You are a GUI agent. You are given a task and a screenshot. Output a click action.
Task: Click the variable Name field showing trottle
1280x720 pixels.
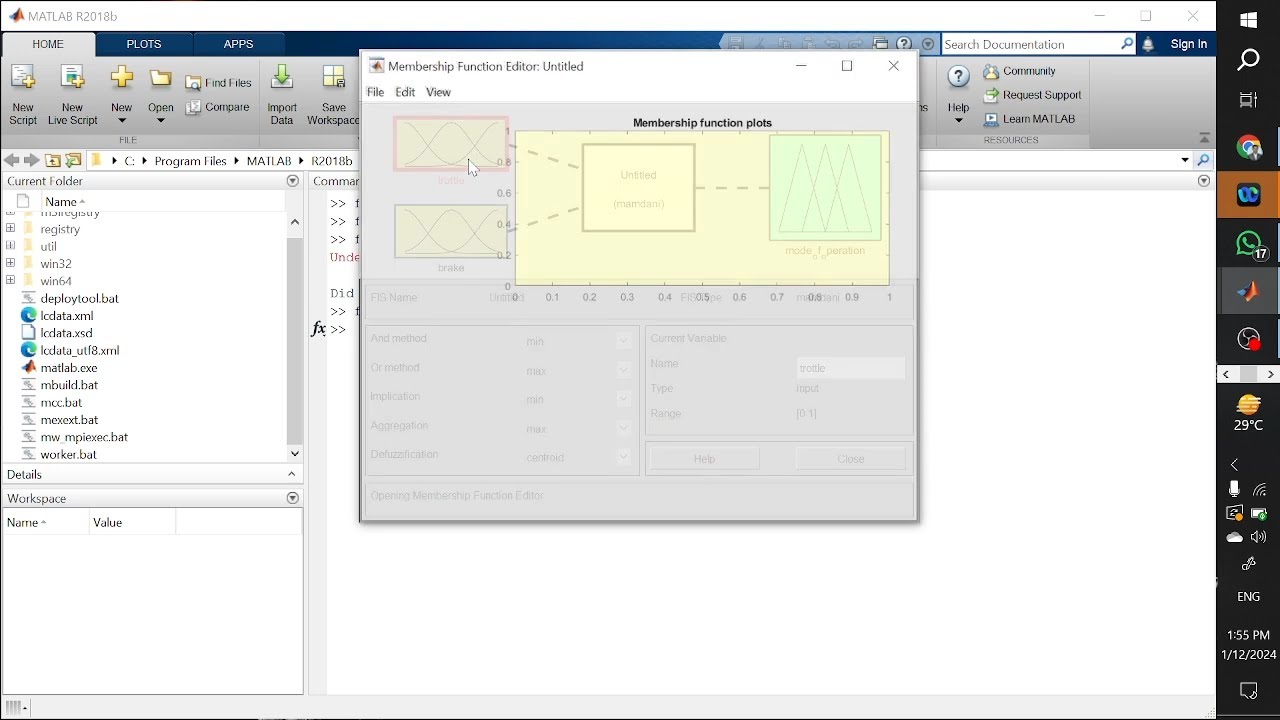851,368
